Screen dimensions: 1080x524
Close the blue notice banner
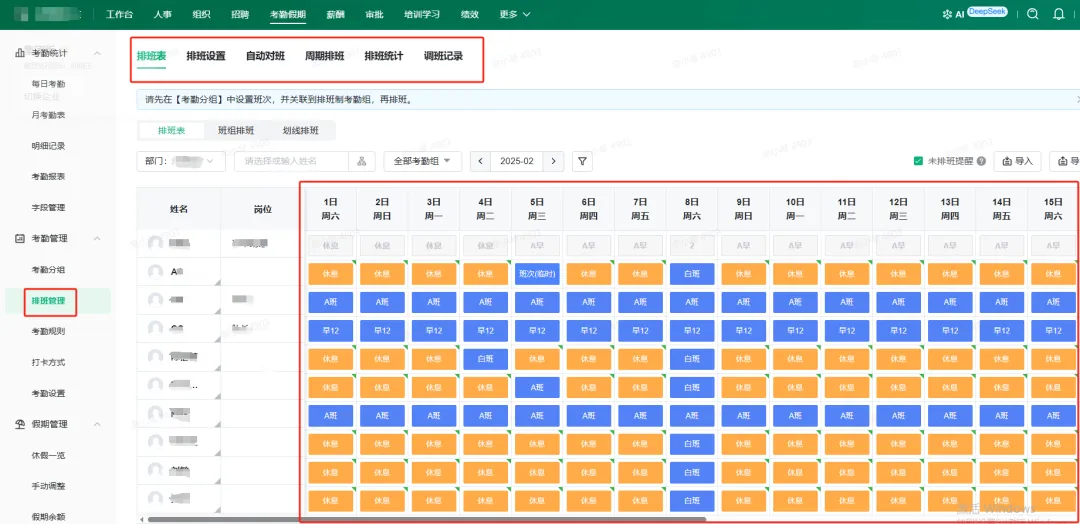[x=1077, y=99]
